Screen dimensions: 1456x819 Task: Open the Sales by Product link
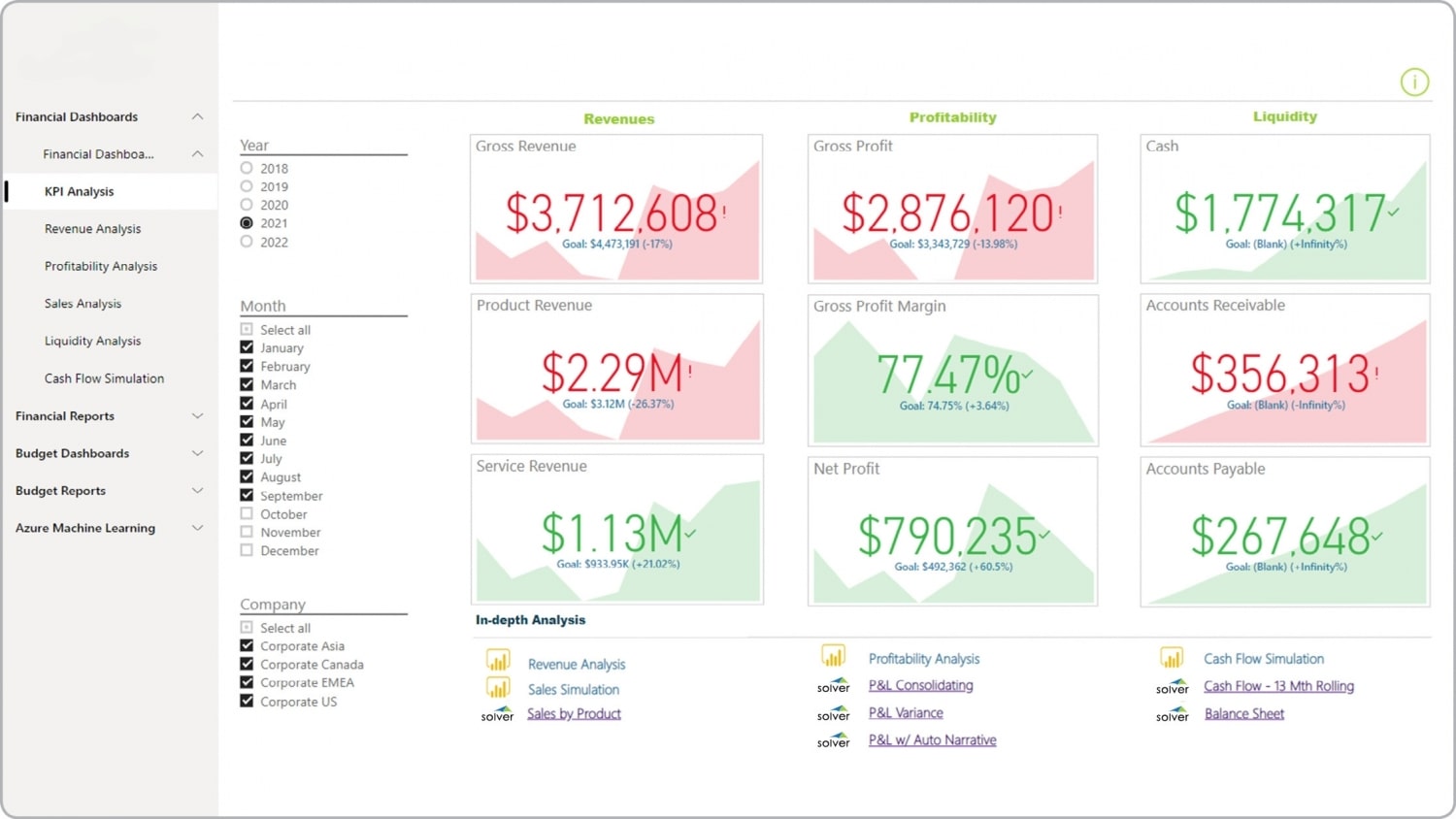[x=574, y=713]
